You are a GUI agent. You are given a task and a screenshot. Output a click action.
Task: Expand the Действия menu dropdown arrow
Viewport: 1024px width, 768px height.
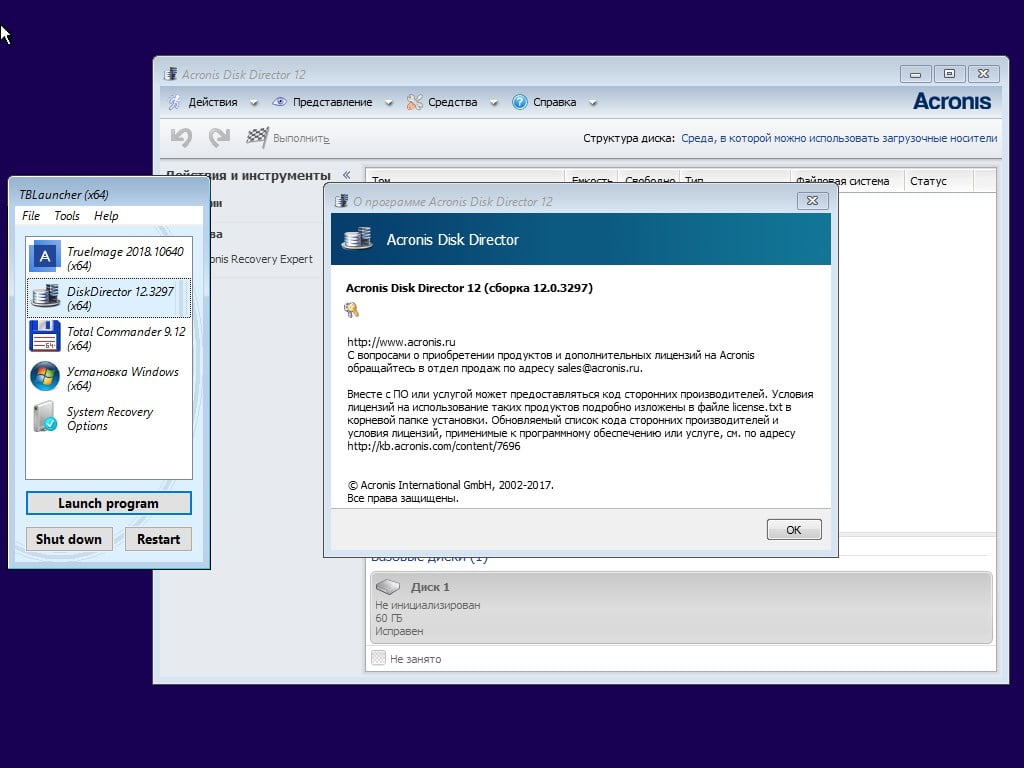pos(253,103)
